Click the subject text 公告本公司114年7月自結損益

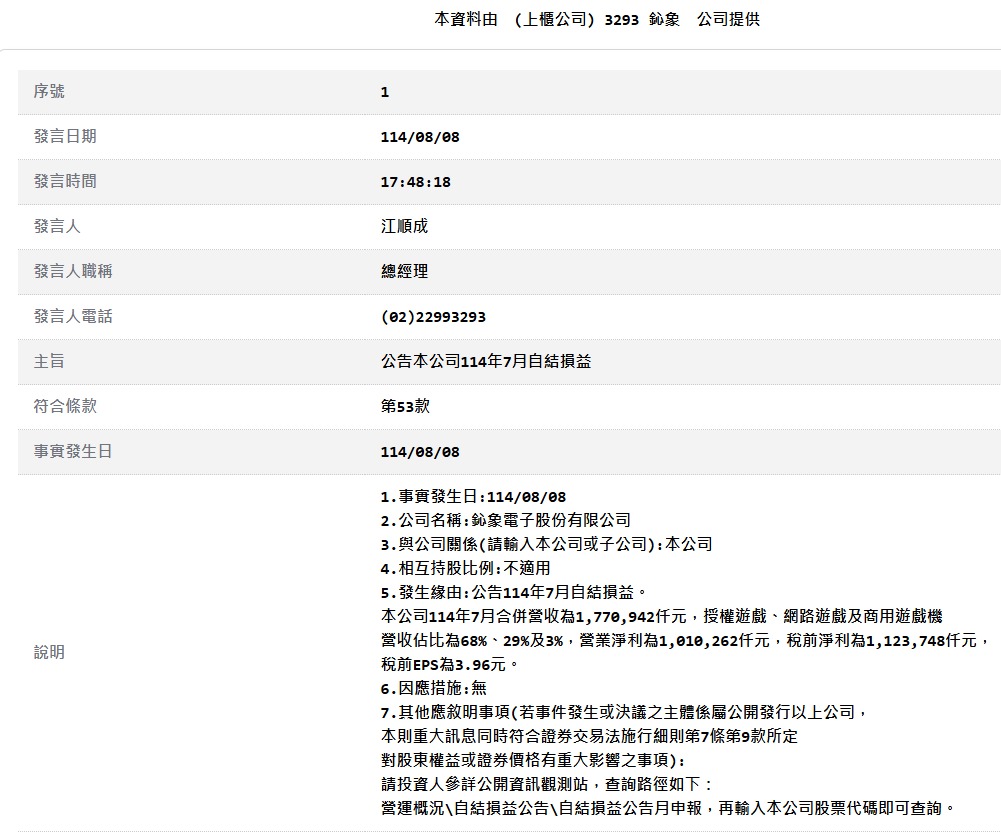(486, 362)
